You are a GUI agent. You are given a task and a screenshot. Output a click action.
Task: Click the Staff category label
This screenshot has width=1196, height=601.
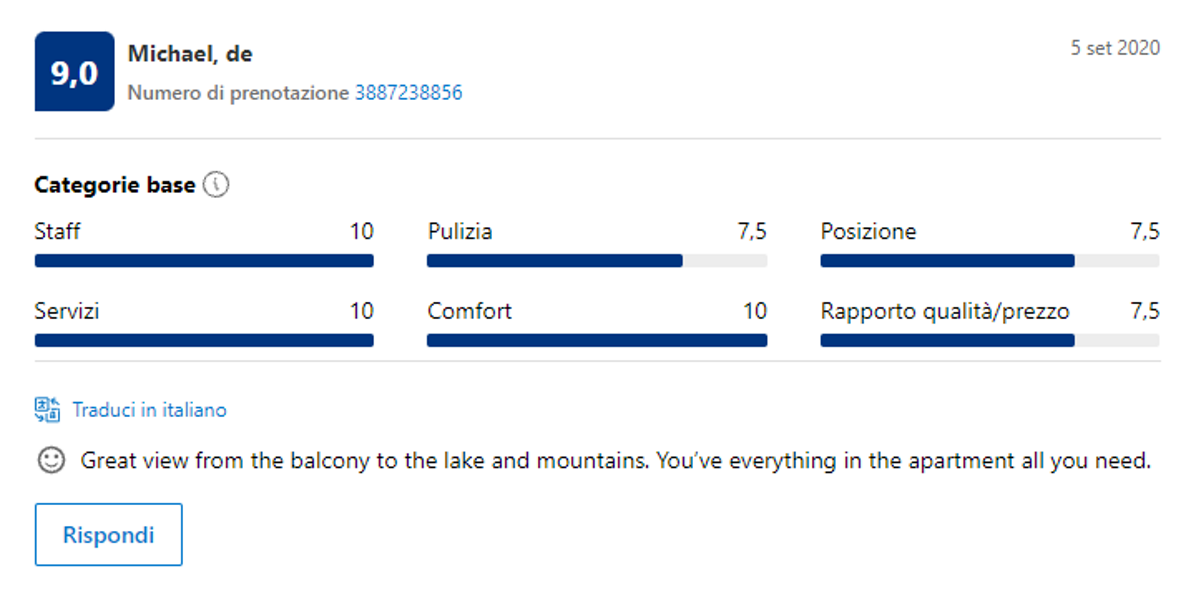tap(57, 232)
